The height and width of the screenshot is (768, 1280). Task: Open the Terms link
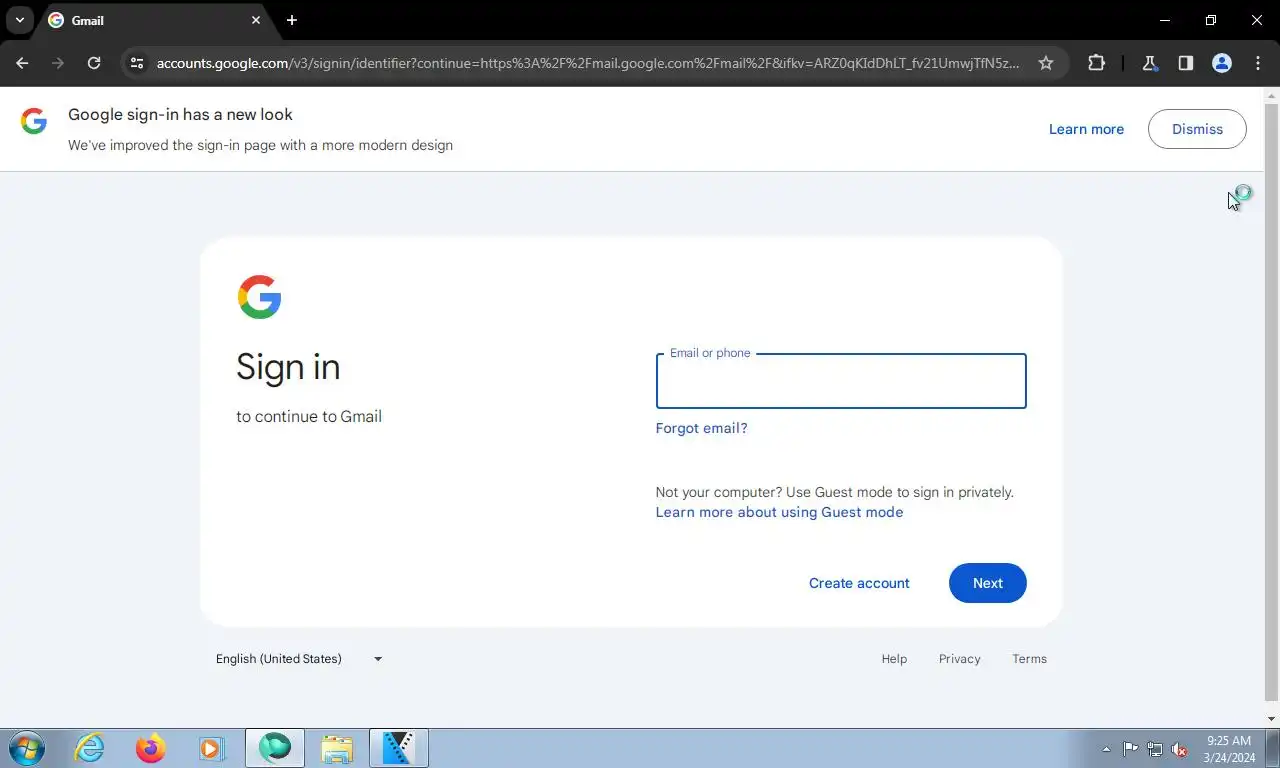[x=1029, y=659]
